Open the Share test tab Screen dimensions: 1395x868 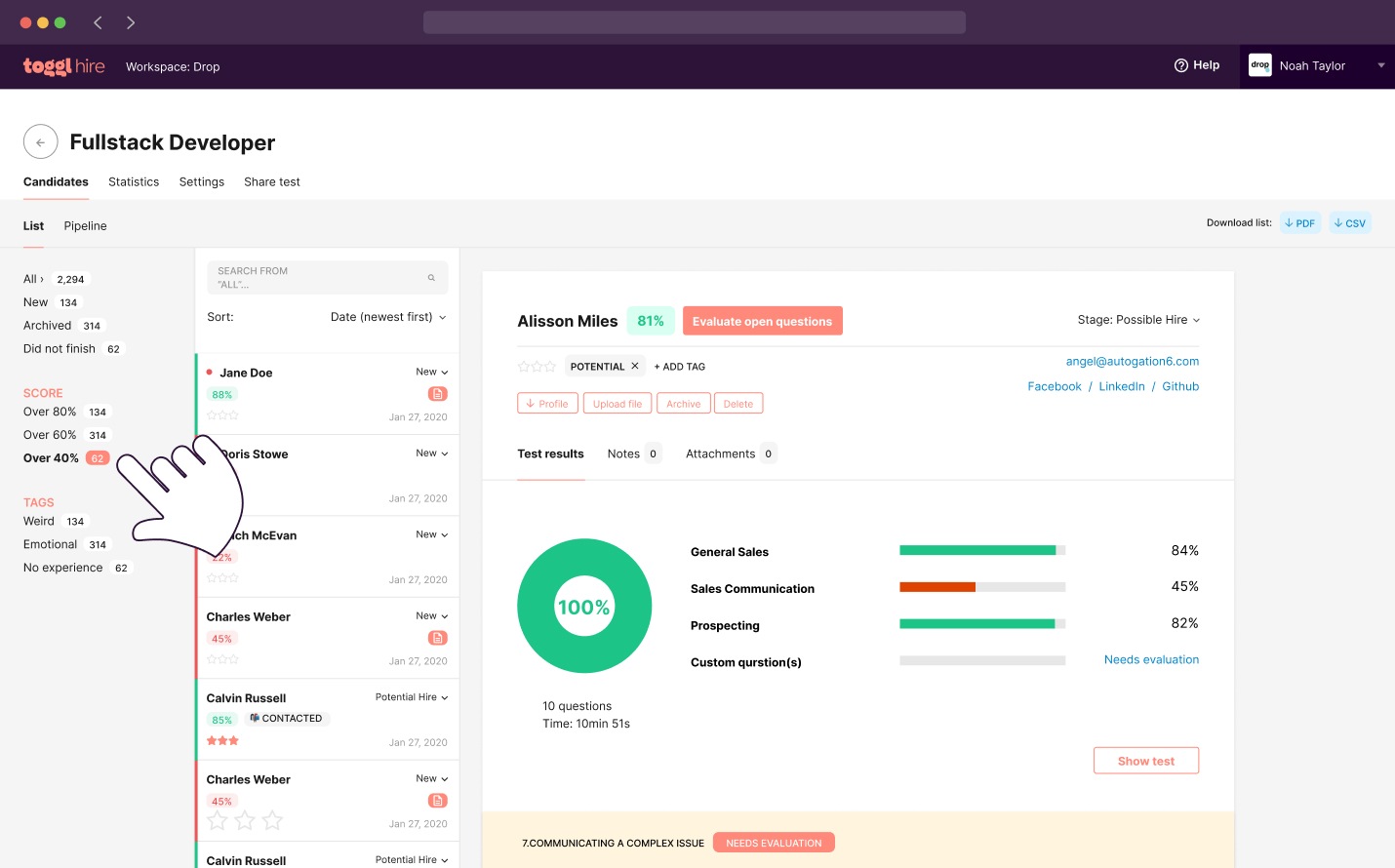[x=272, y=181]
